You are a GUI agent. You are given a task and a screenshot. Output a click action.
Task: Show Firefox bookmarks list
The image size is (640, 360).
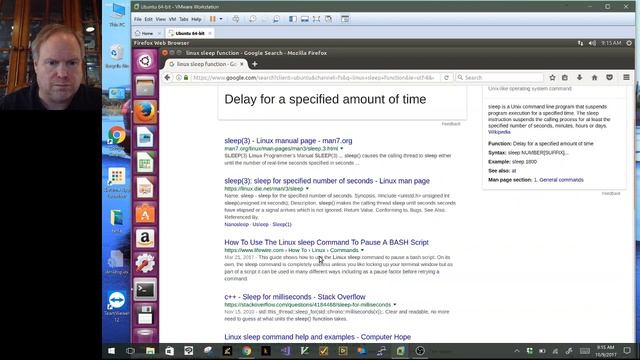pyautogui.click(x=565, y=78)
